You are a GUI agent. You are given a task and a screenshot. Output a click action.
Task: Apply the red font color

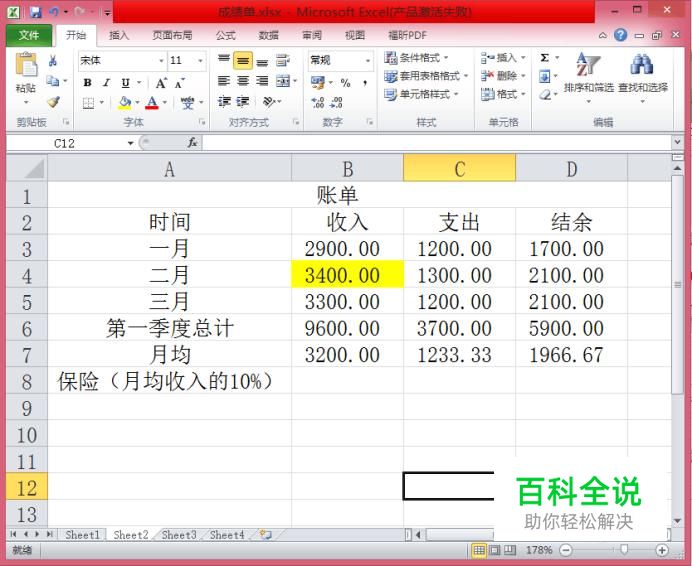click(152, 103)
